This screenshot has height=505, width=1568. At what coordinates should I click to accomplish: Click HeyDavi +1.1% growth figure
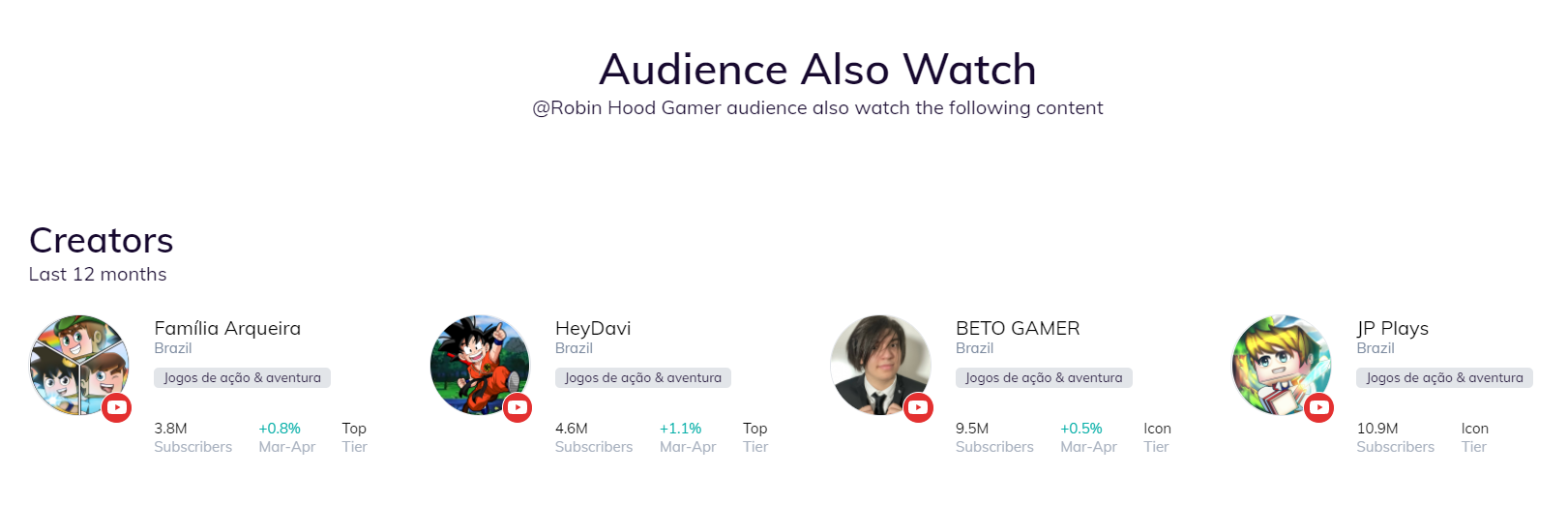[x=680, y=429]
